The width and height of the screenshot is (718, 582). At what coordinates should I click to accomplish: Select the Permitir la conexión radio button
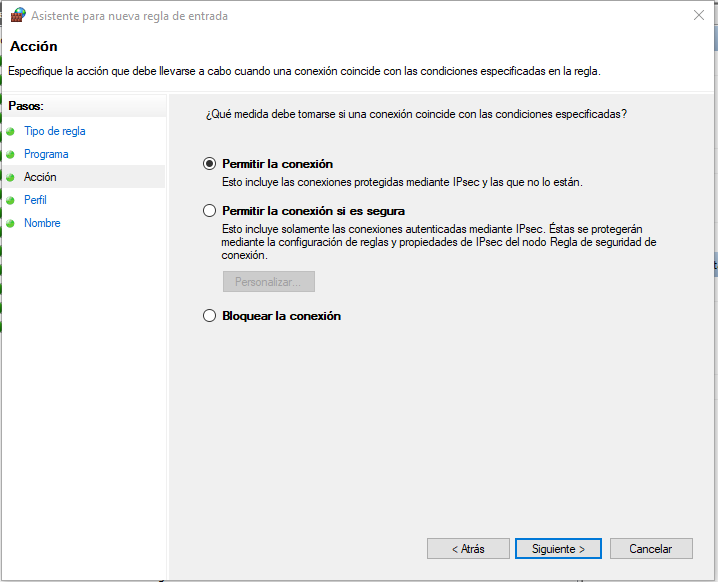coord(209,164)
